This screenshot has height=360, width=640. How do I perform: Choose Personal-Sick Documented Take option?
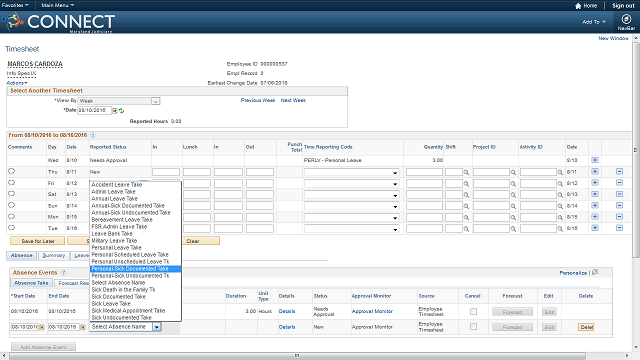click(135, 269)
